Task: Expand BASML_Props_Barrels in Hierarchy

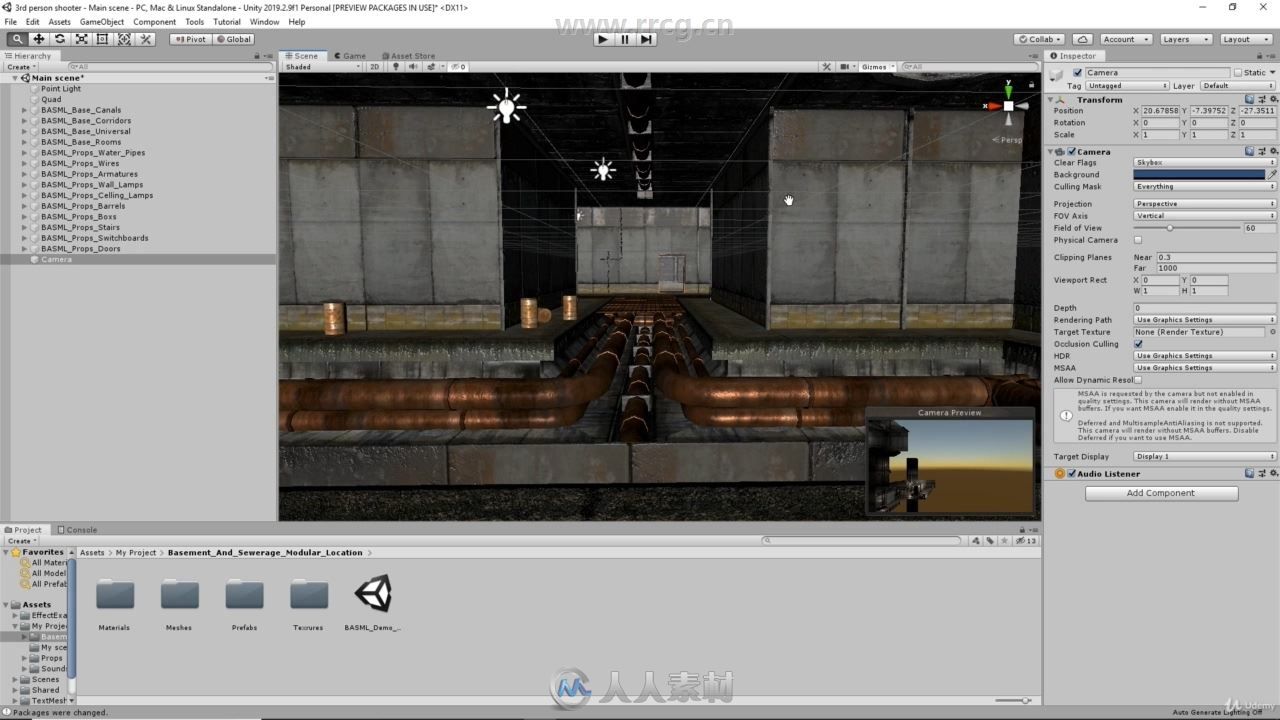Action: (25, 206)
